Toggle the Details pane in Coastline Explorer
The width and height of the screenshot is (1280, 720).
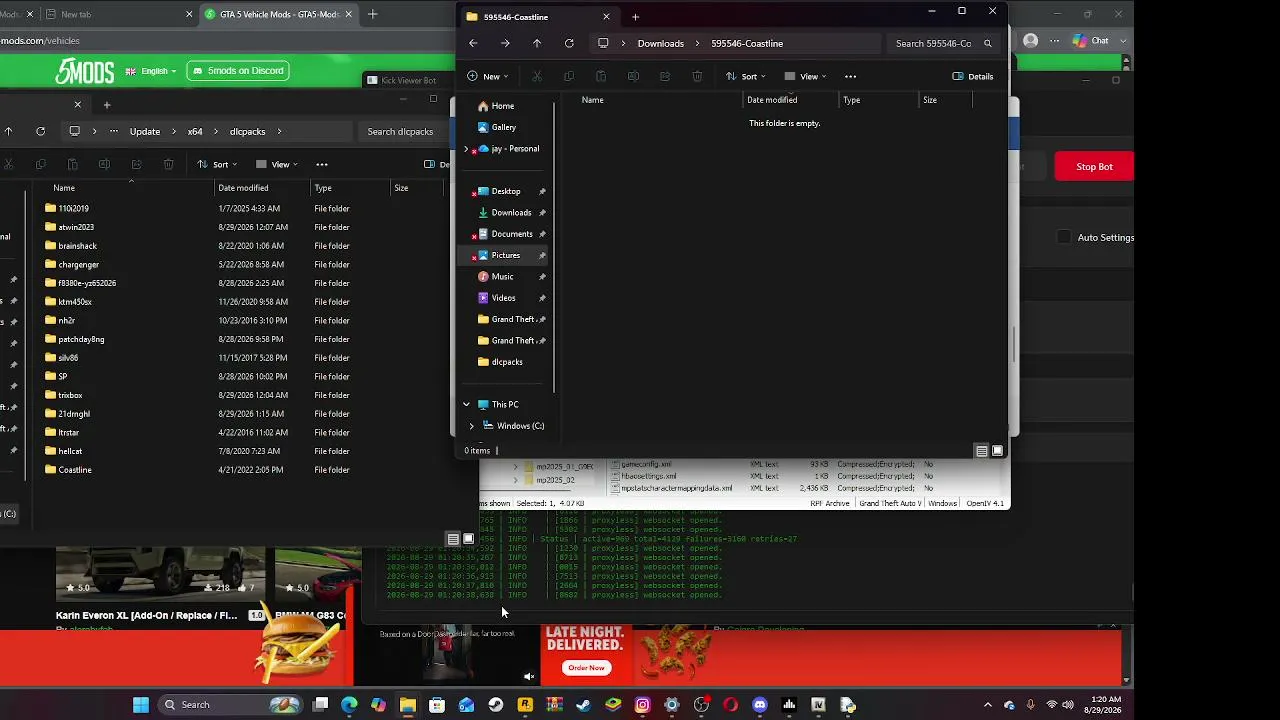click(973, 76)
